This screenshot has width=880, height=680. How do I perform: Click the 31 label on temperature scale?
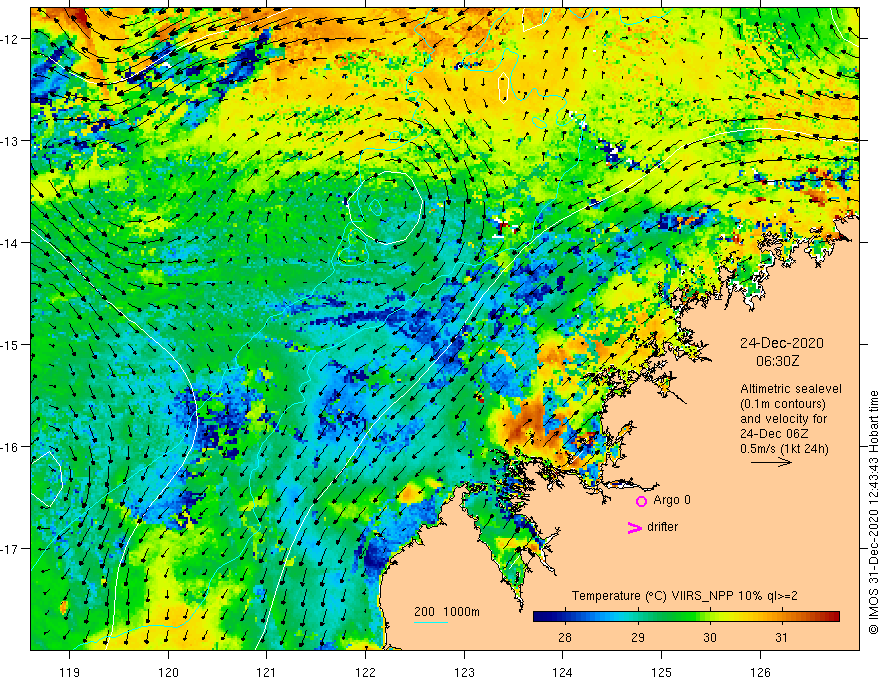click(x=781, y=637)
